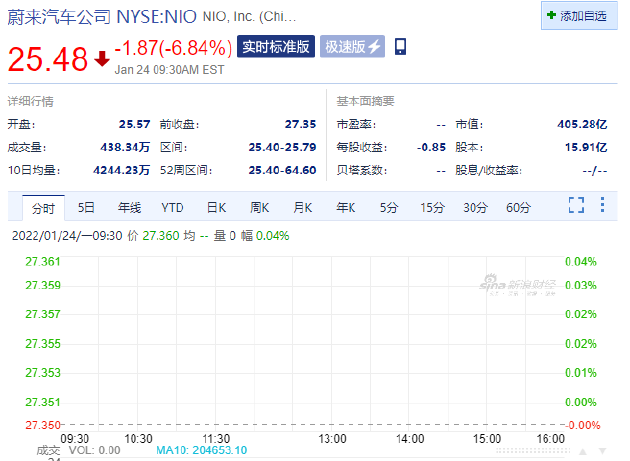Click the 52-week range 25.40-64.60
This screenshot has width=630, height=461.
[x=282, y=170]
